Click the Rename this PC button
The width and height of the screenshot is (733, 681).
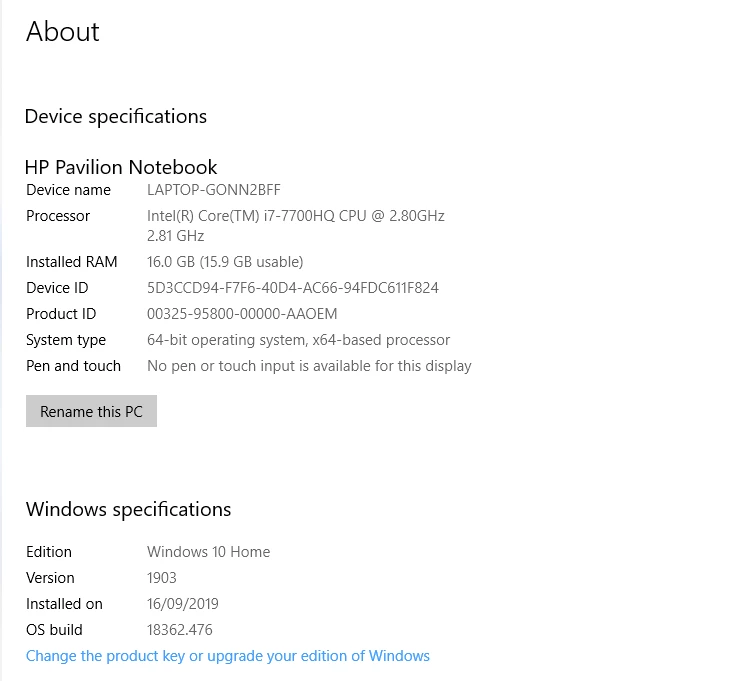click(91, 411)
